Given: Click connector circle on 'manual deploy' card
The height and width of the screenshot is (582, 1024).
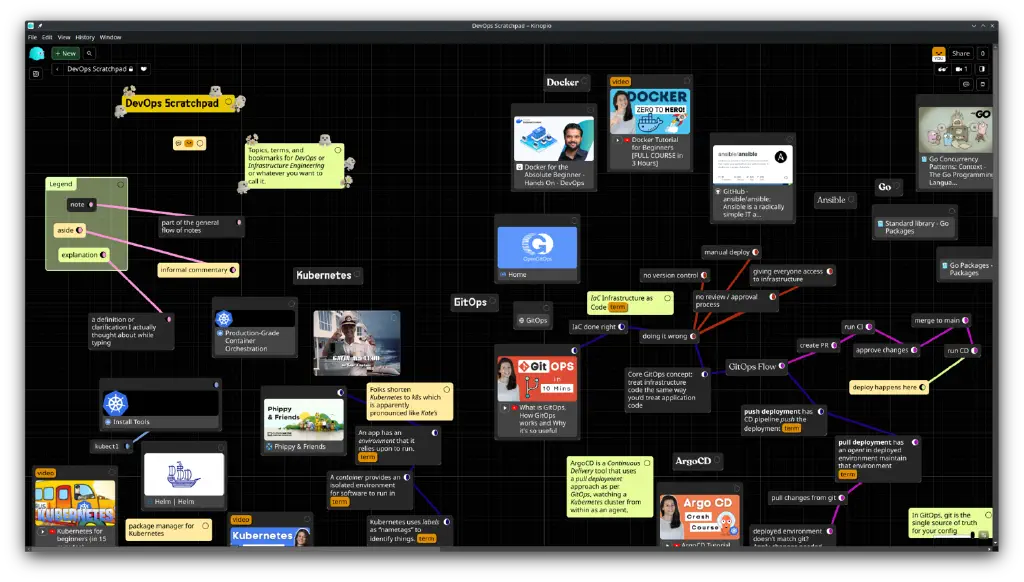Looking at the screenshot, I should tap(755, 252).
